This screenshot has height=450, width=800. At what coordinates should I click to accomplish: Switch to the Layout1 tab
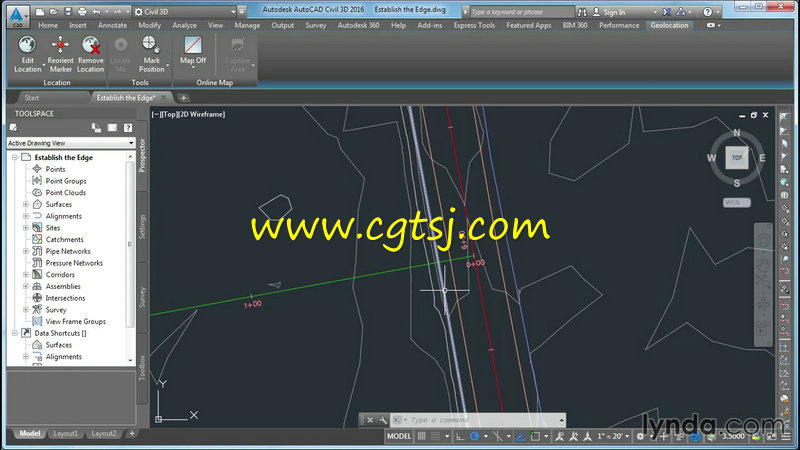click(65, 433)
